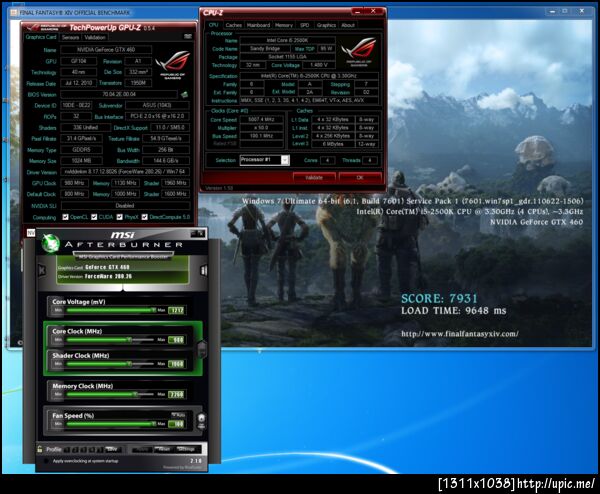Click the Core Clock value field

[177, 340]
